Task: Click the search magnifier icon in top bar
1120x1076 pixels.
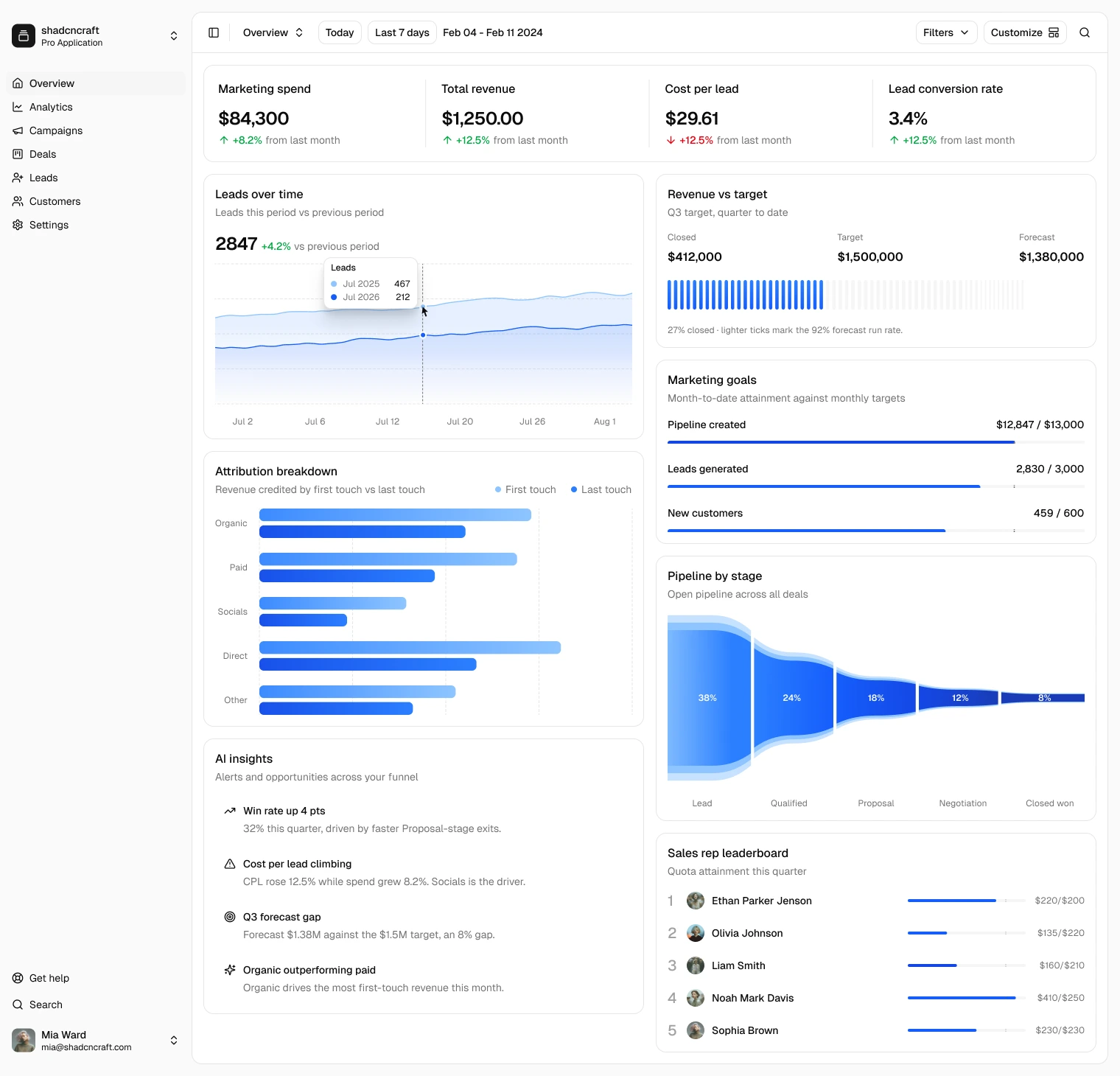Action: pyautogui.click(x=1085, y=32)
